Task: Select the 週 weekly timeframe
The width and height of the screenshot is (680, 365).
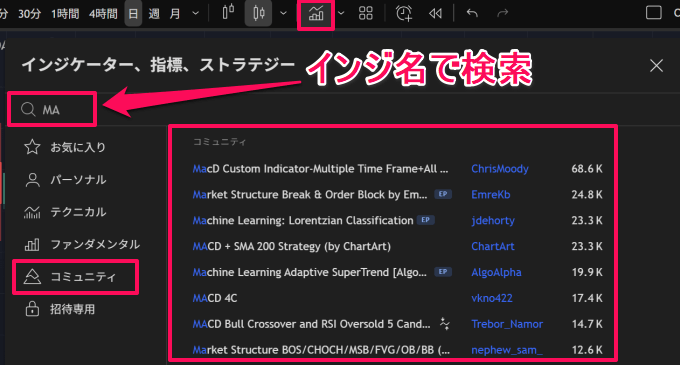Action: 154,14
